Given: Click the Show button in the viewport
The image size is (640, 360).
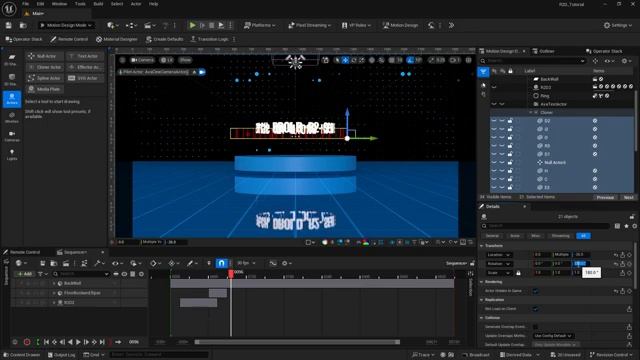Looking at the screenshot, I should click(x=185, y=60).
